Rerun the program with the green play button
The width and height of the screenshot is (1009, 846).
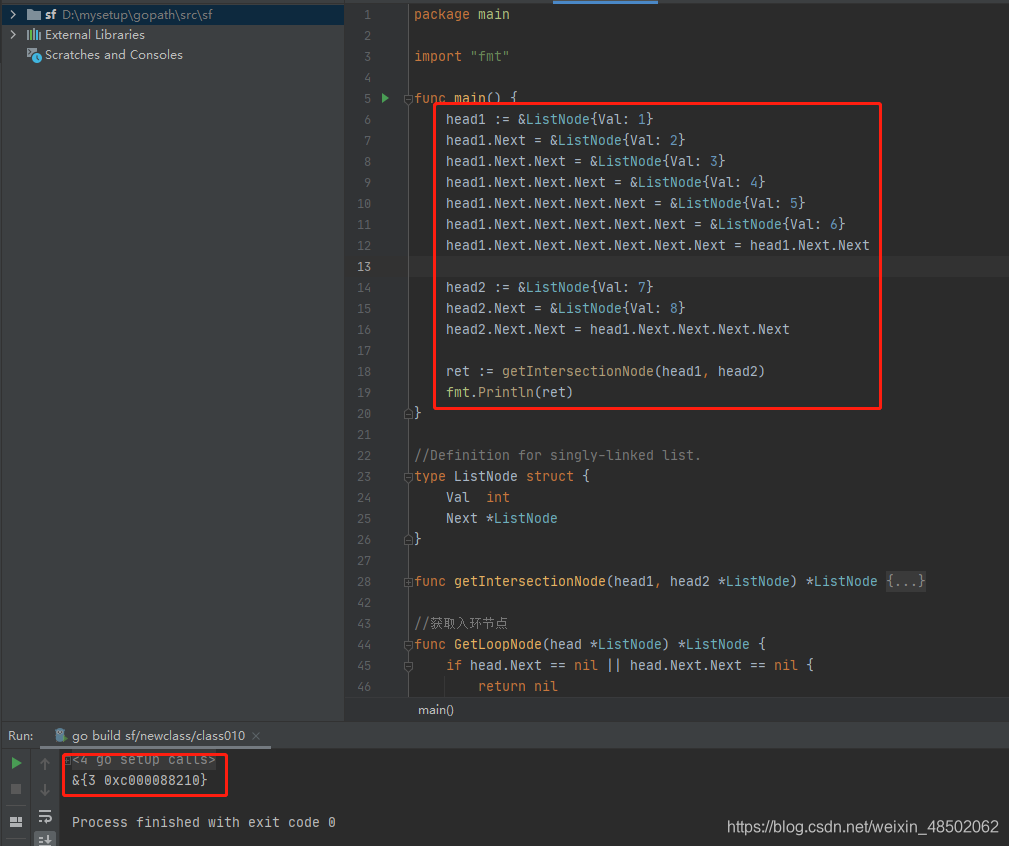17,764
